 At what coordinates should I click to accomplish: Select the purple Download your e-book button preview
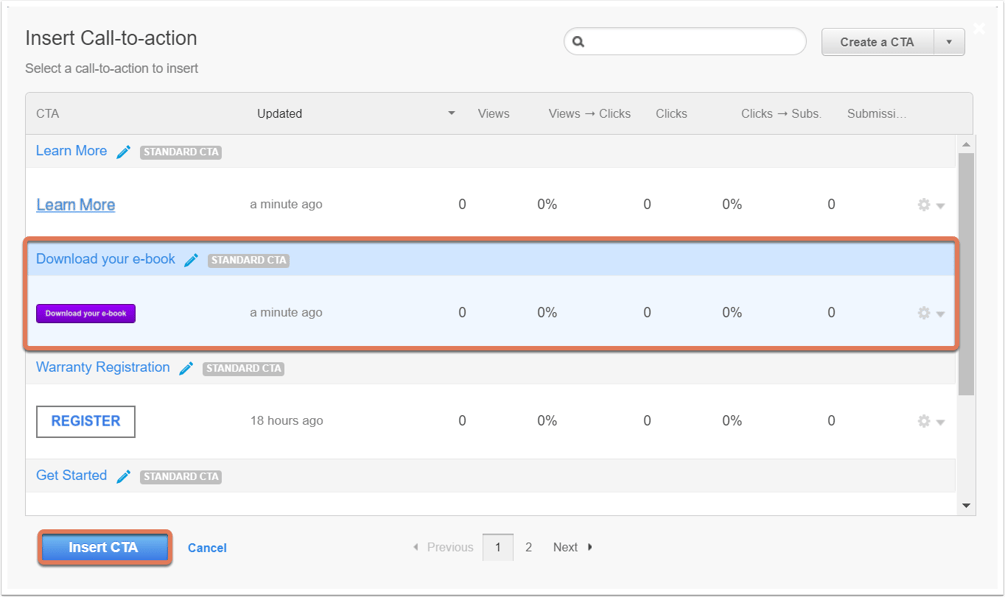click(x=86, y=314)
